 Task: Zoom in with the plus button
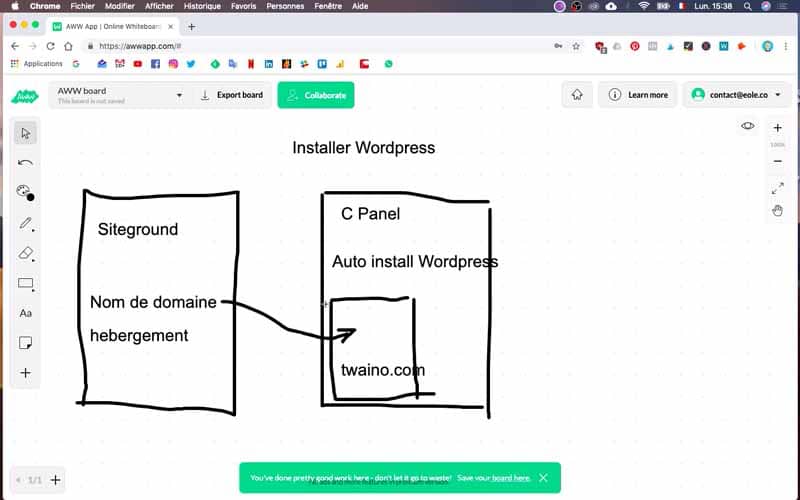777,128
